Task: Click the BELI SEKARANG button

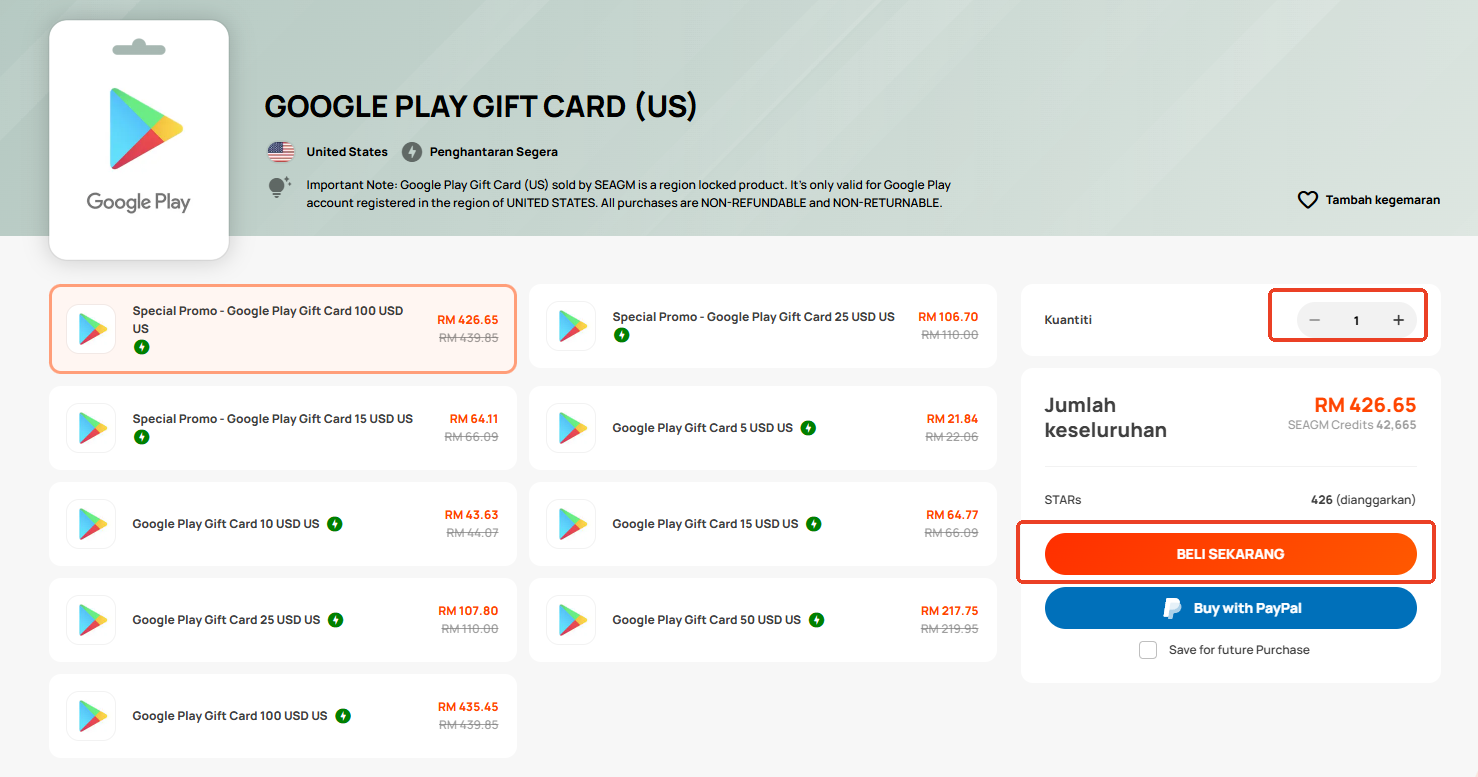Action: pyautogui.click(x=1231, y=554)
